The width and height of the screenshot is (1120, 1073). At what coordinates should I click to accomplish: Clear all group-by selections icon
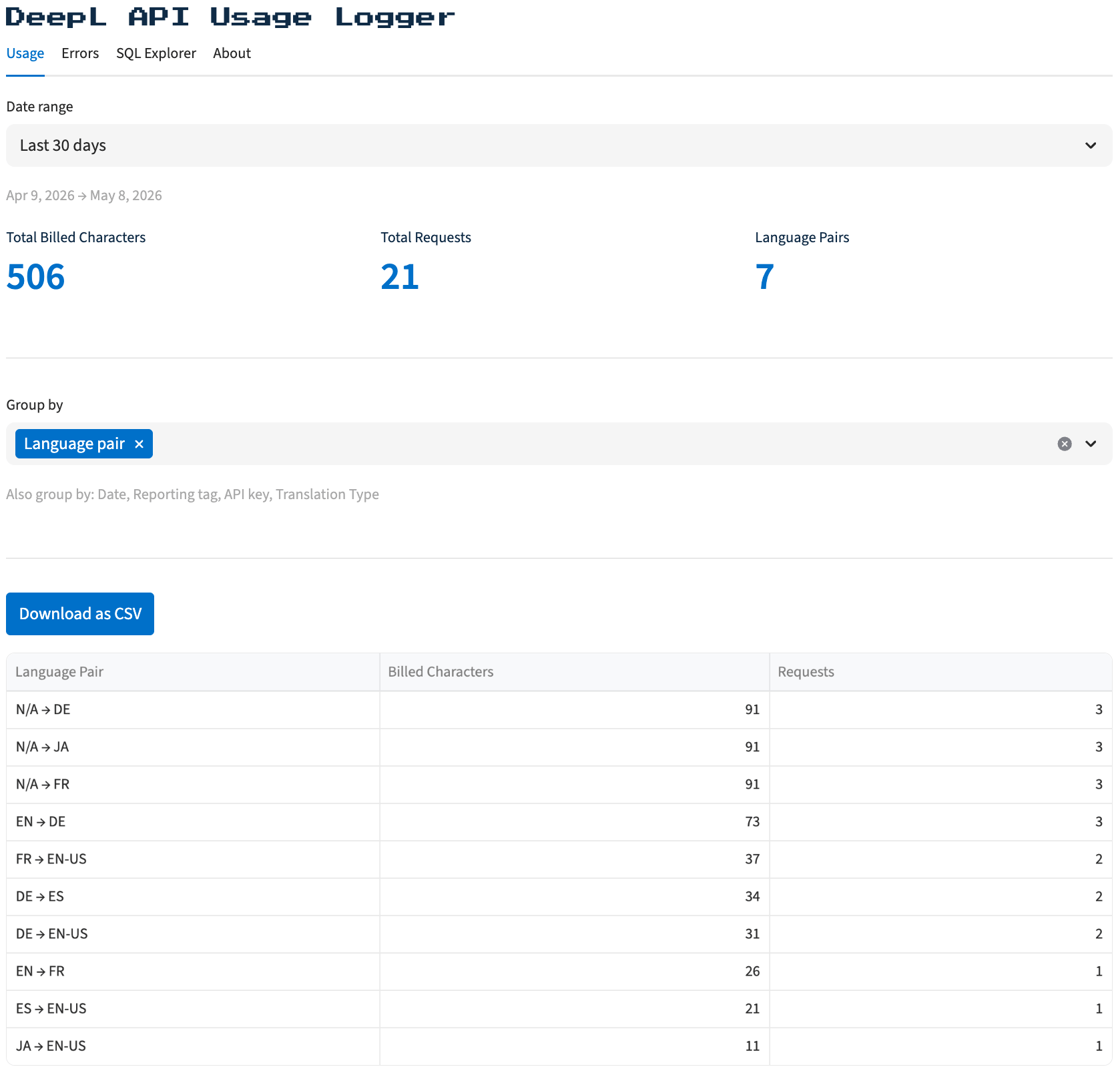(x=1065, y=444)
